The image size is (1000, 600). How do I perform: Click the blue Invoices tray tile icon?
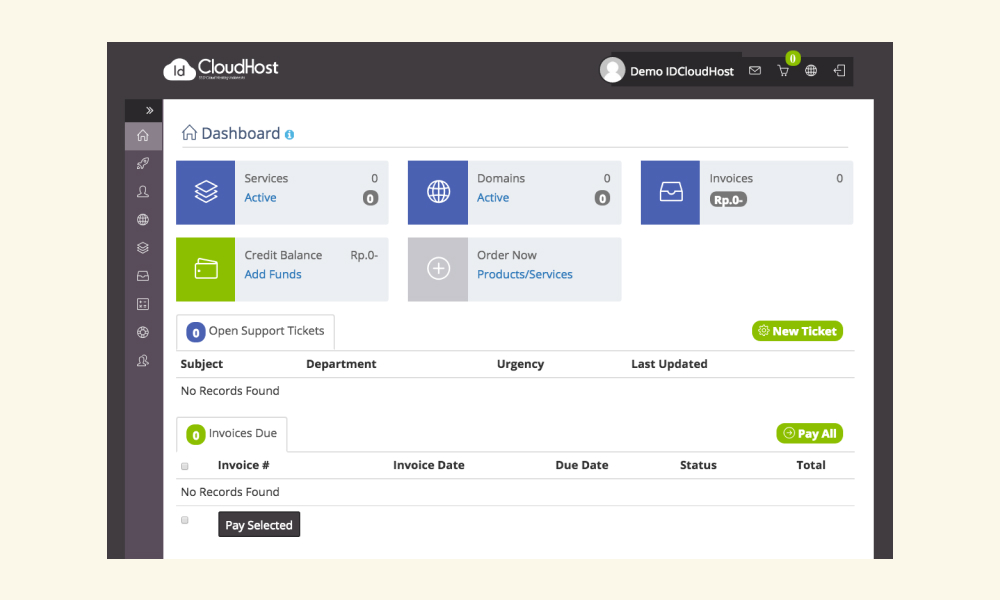tap(670, 192)
